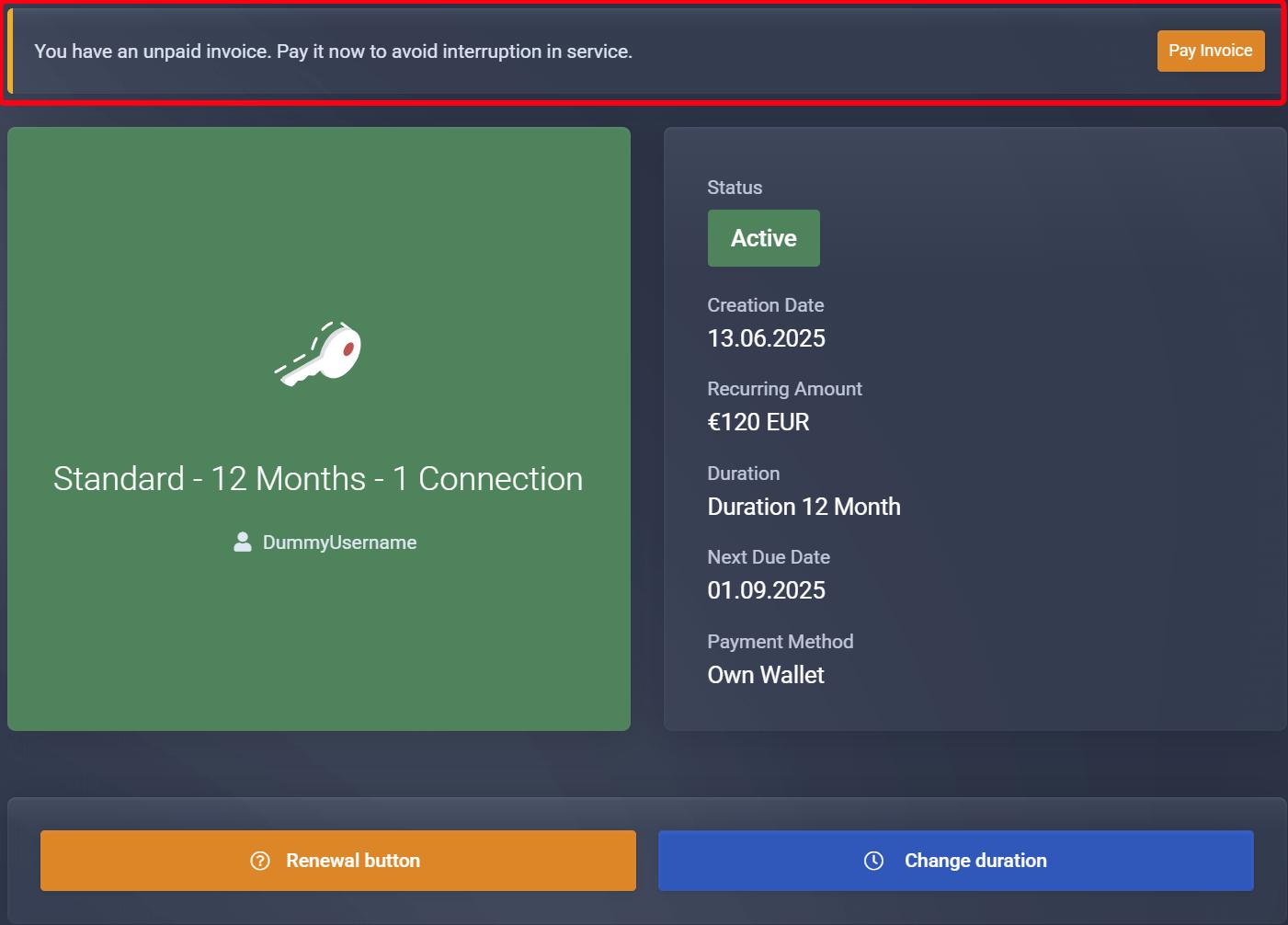Select the unpaid invoice warning message

click(x=333, y=51)
